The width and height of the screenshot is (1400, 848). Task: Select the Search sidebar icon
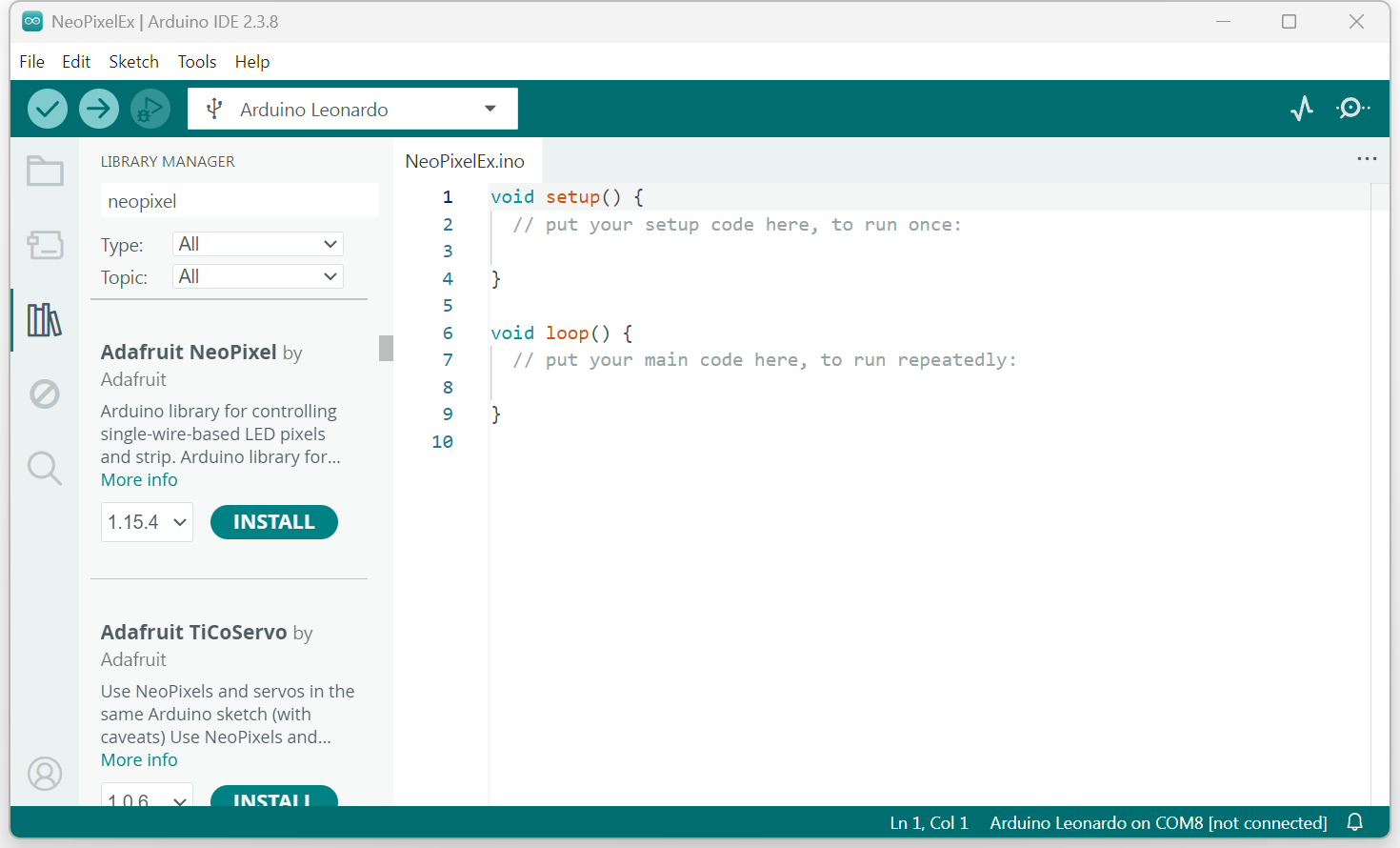point(44,468)
